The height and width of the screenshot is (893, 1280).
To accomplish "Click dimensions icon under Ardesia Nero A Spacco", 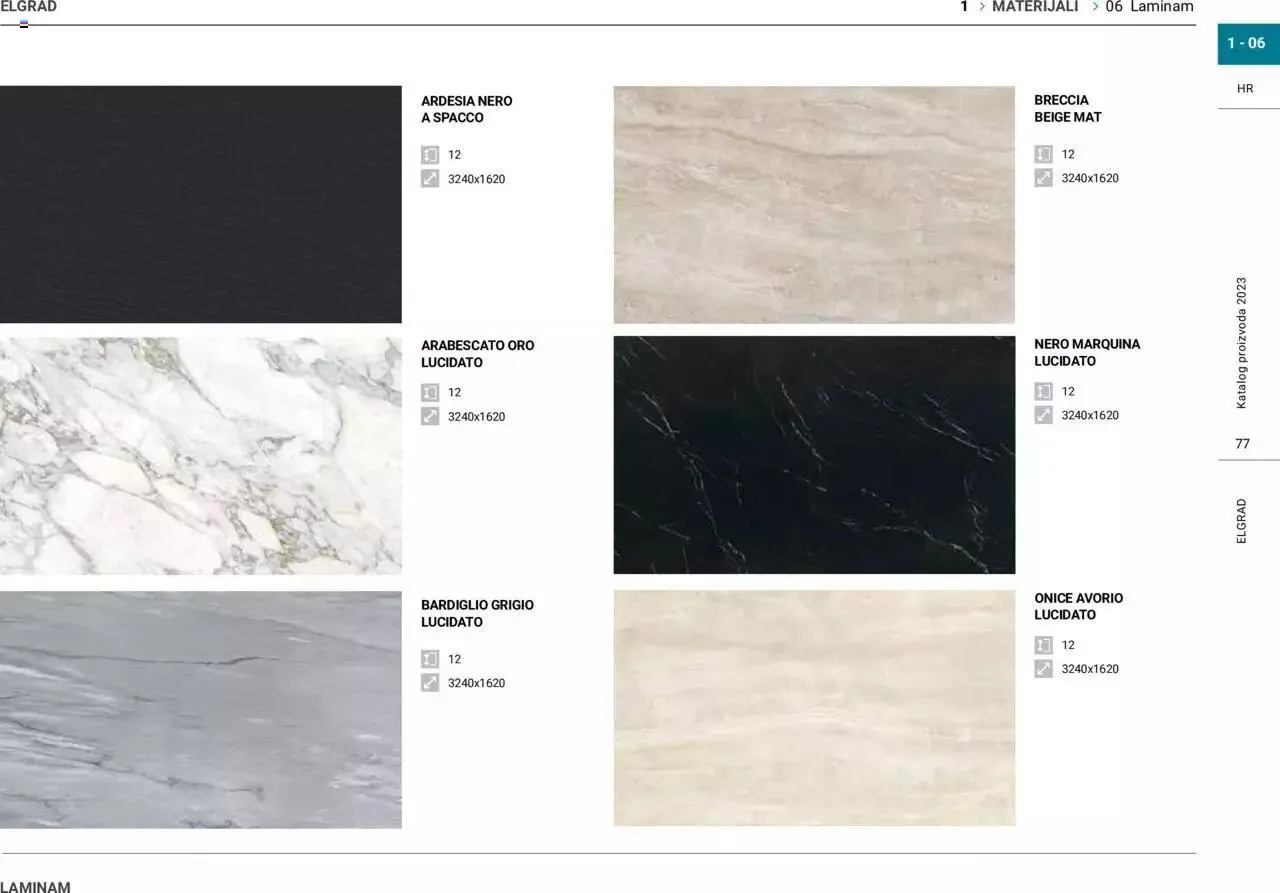I will [430, 179].
